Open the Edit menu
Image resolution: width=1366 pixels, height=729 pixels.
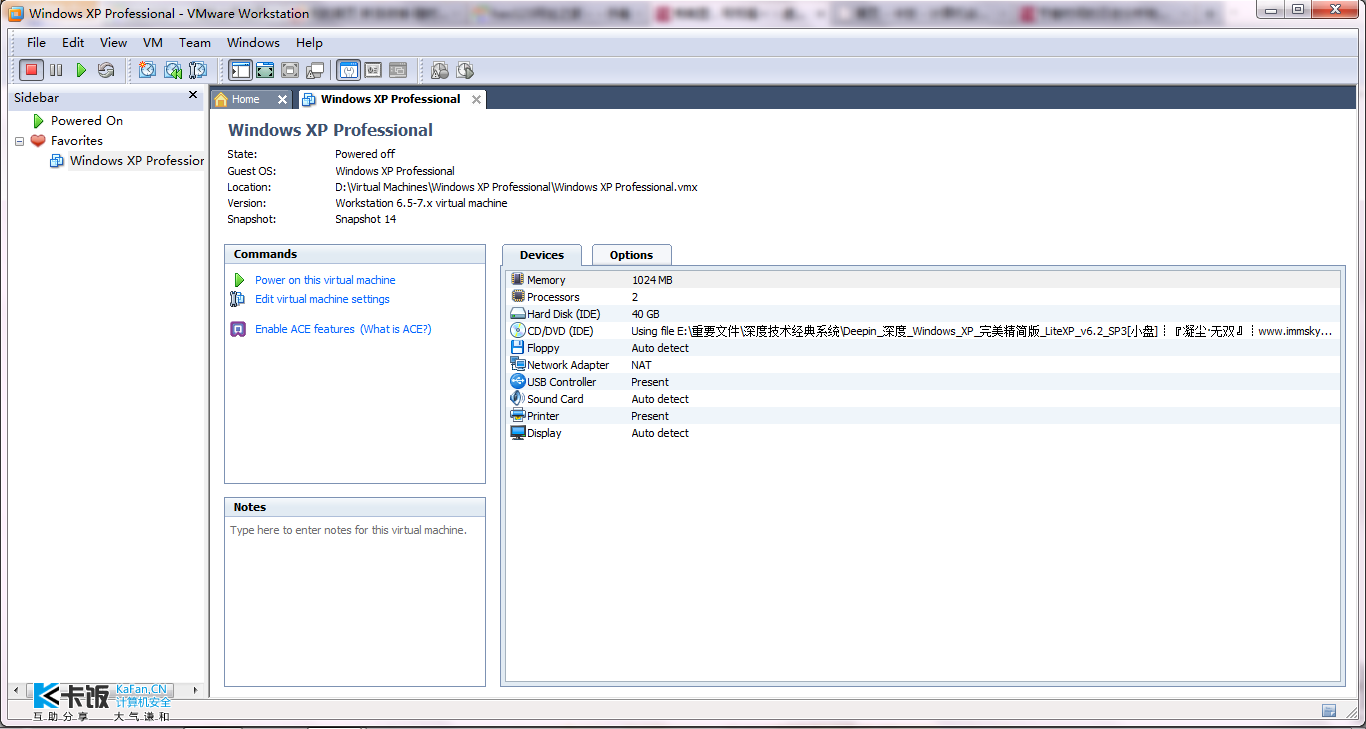pos(73,42)
